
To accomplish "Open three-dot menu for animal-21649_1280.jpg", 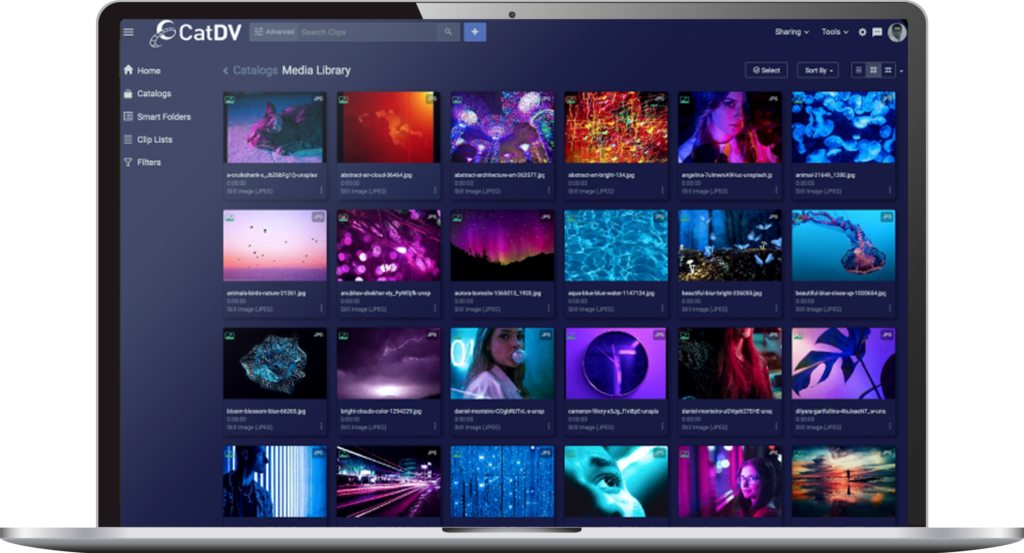I will click(890, 187).
